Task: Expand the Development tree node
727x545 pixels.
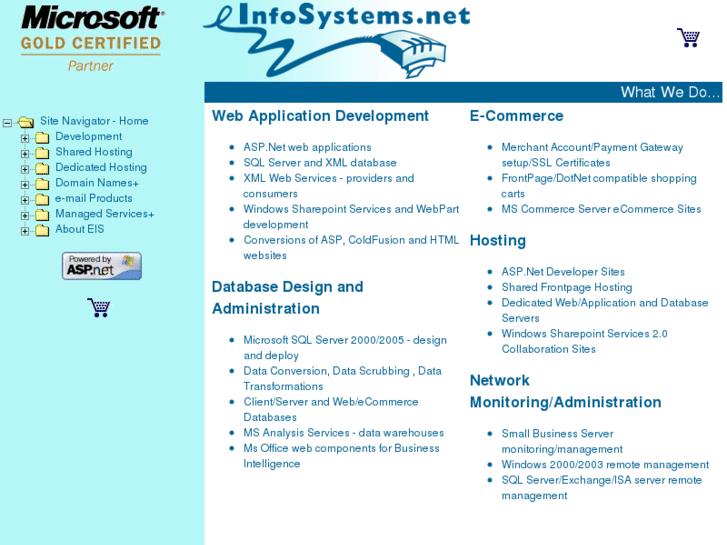Action: pyautogui.click(x=25, y=138)
